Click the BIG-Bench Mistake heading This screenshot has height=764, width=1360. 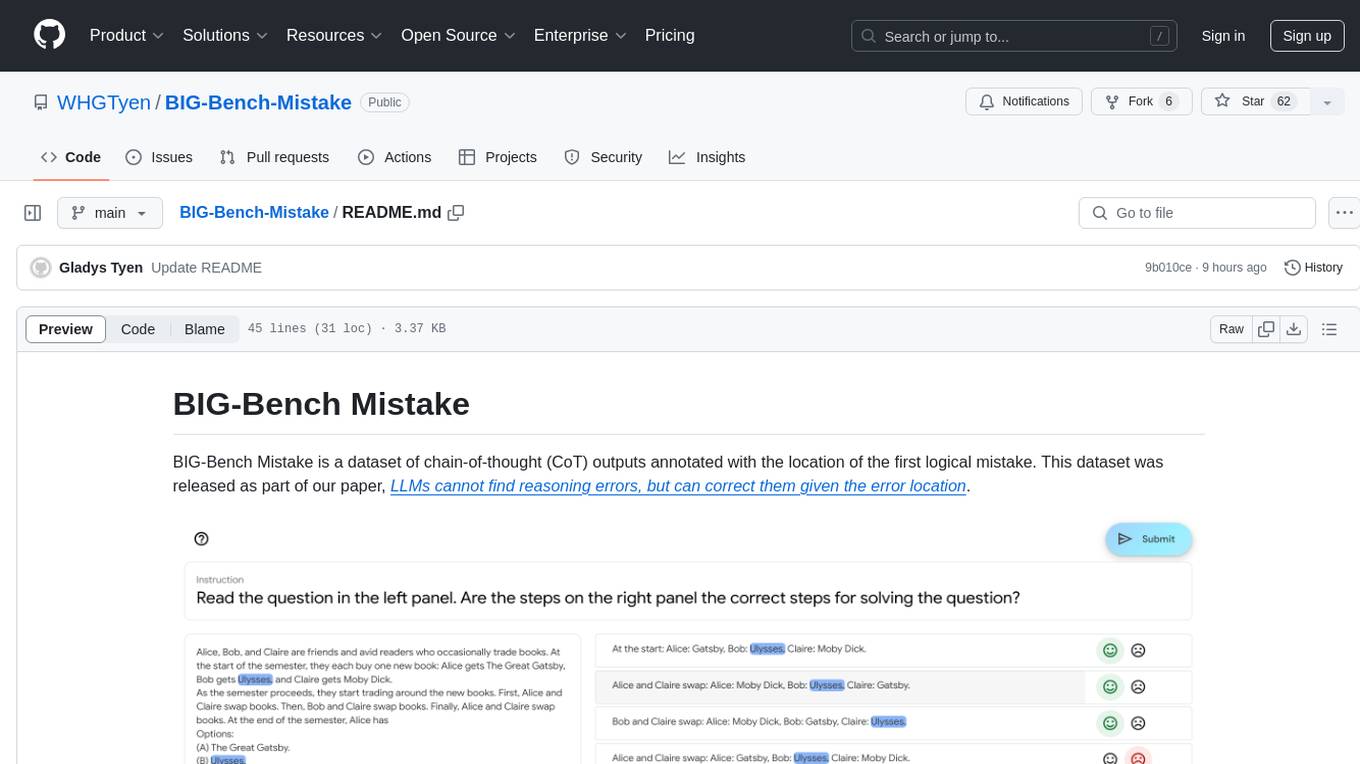tap(321, 404)
